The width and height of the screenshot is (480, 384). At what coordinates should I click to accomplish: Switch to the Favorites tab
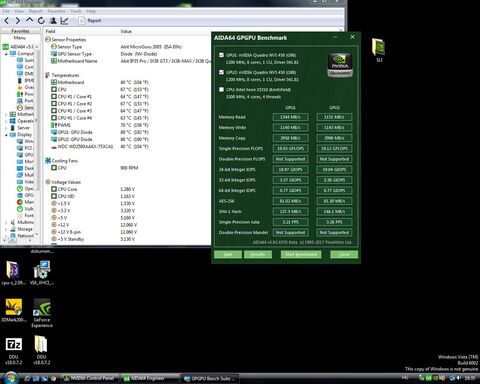pos(20,31)
